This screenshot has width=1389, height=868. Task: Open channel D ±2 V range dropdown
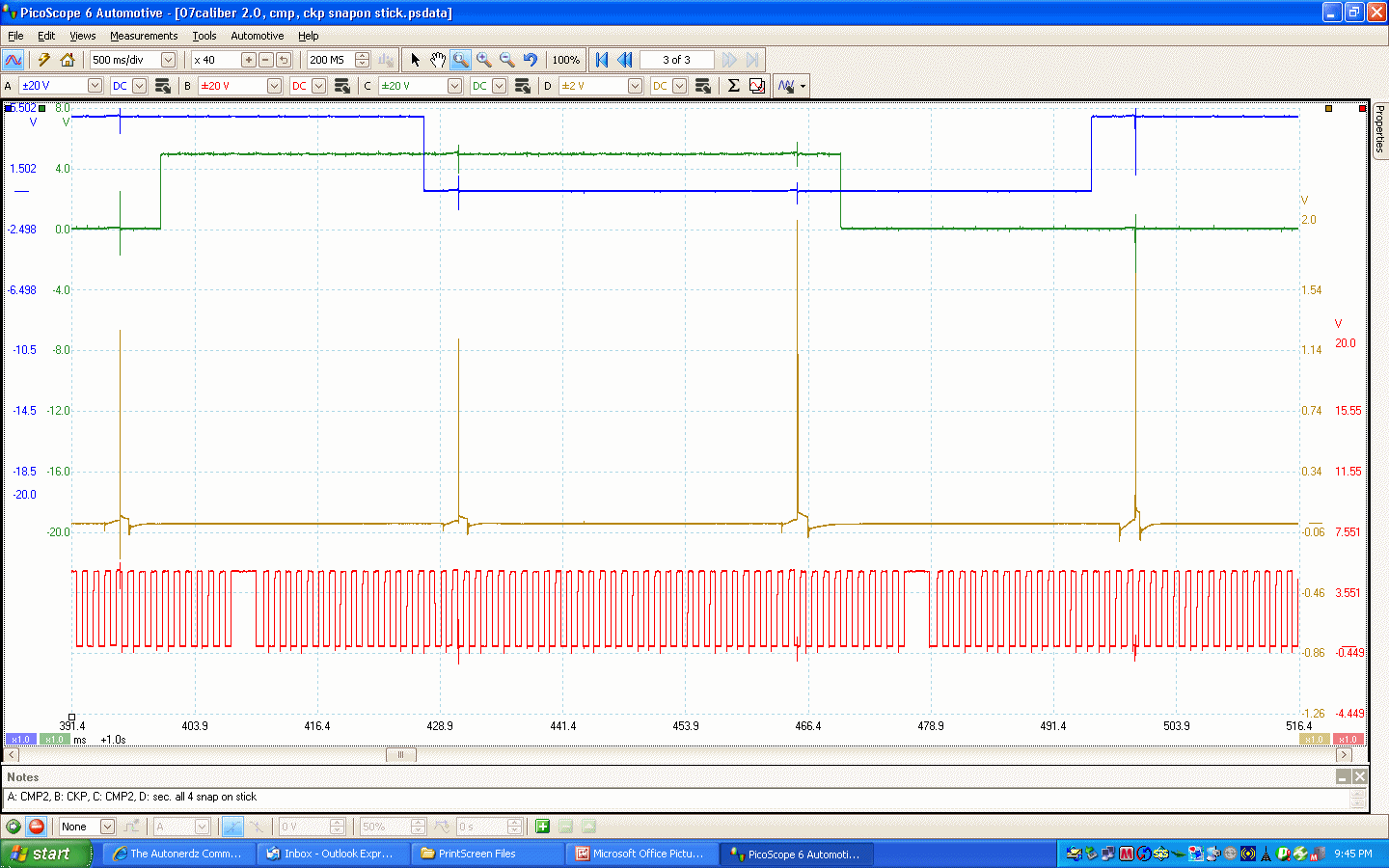point(635,86)
